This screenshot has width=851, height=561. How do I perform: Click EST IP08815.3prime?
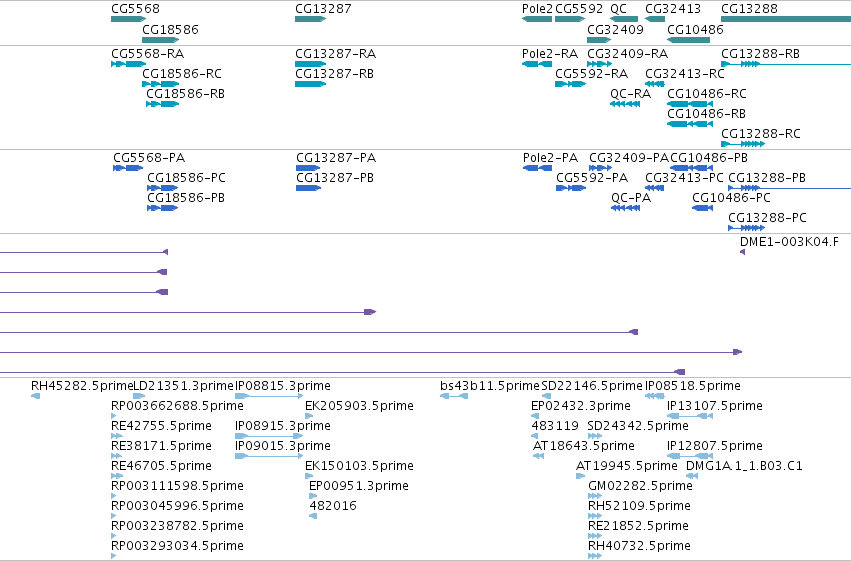click(269, 396)
